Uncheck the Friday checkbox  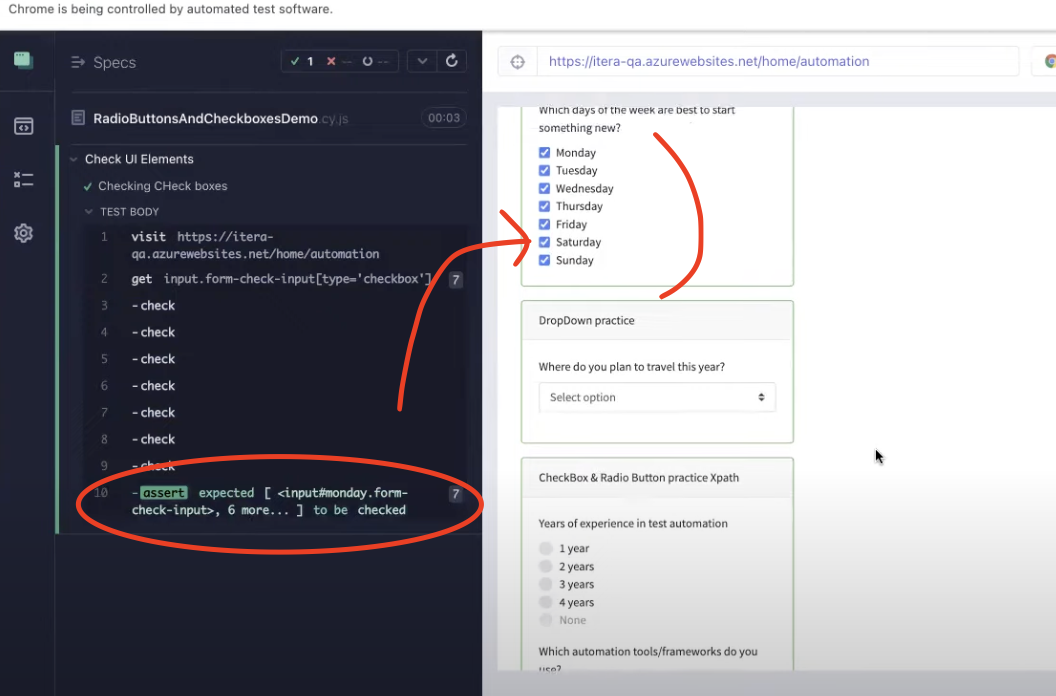[x=544, y=224]
